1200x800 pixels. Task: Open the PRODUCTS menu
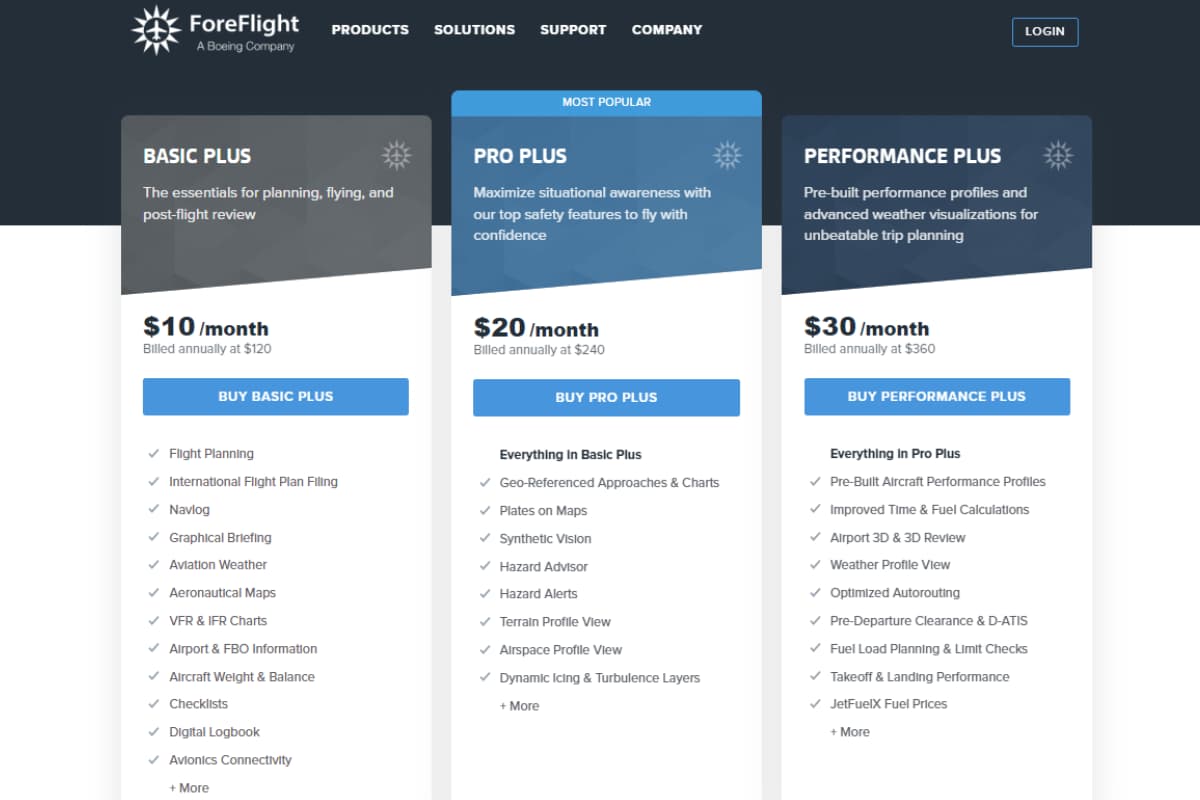click(370, 30)
